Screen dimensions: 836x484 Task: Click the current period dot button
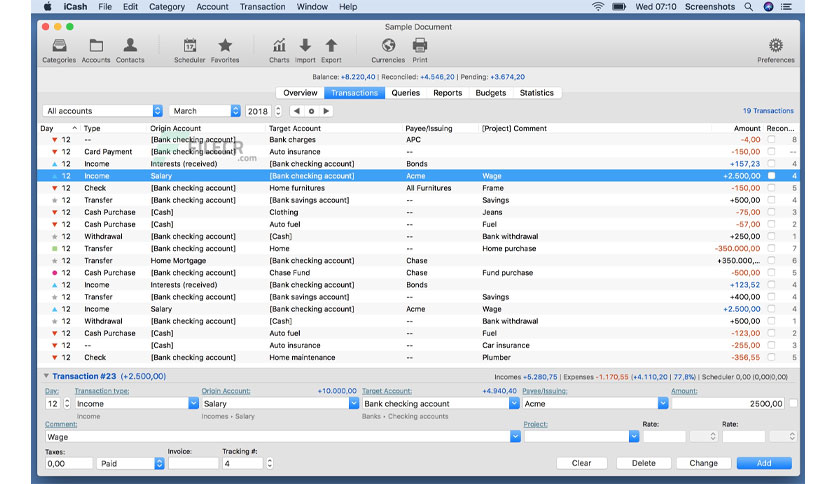pos(311,111)
